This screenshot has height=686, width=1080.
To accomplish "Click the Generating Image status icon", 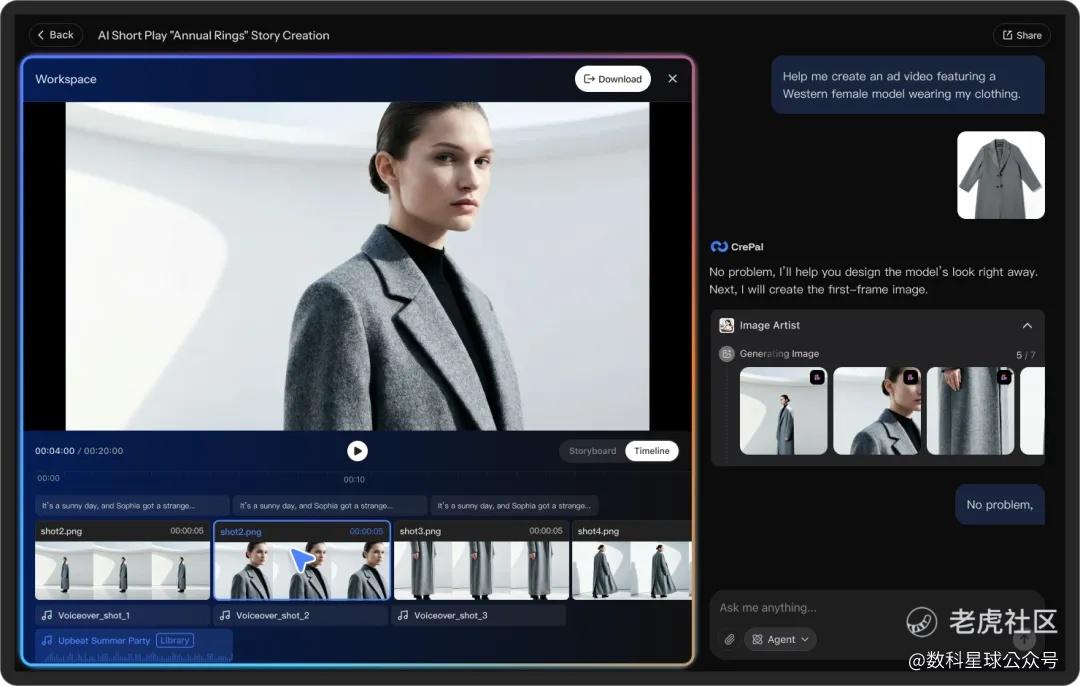I will pyautogui.click(x=727, y=354).
